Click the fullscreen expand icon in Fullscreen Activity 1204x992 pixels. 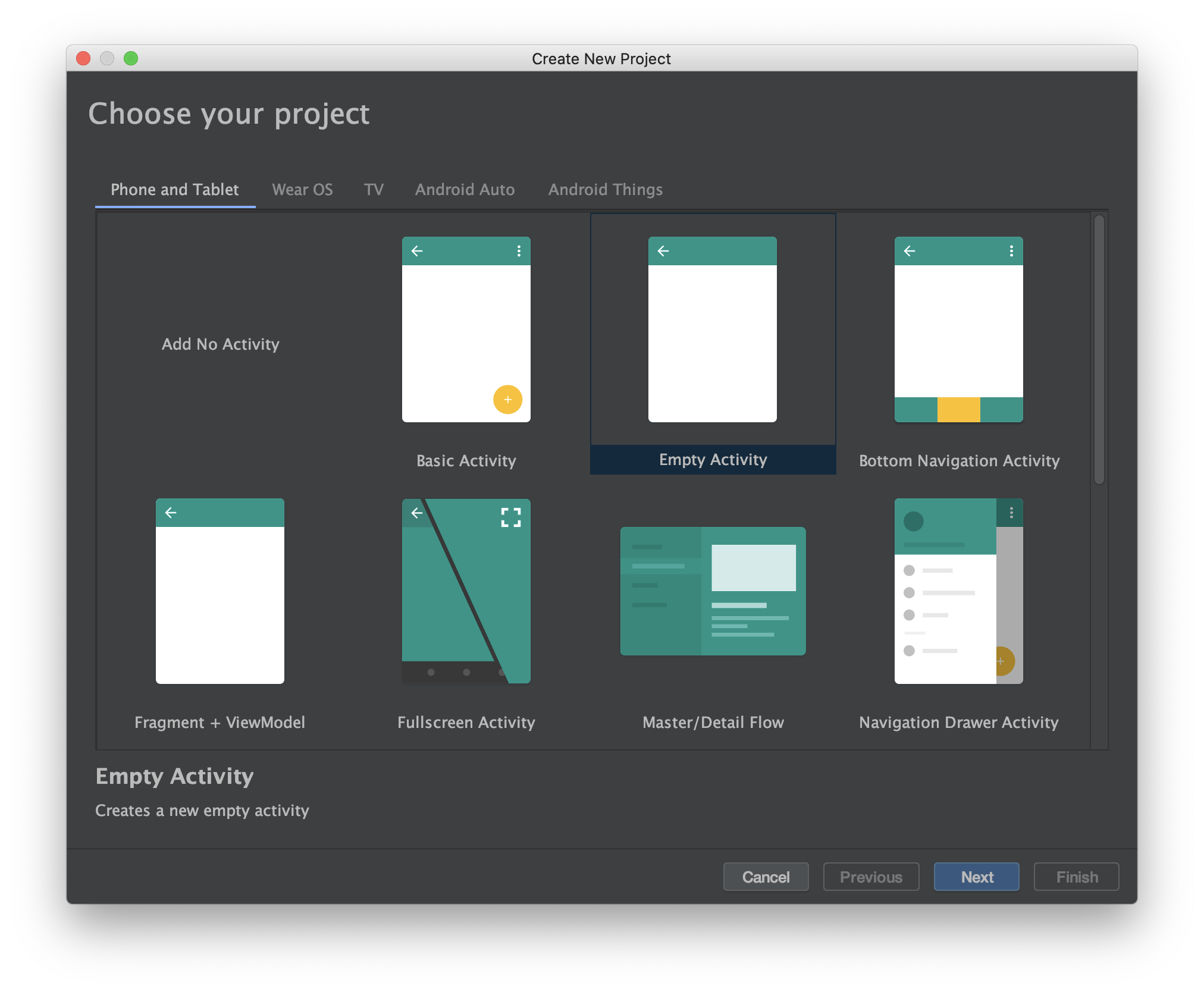[x=510, y=517]
